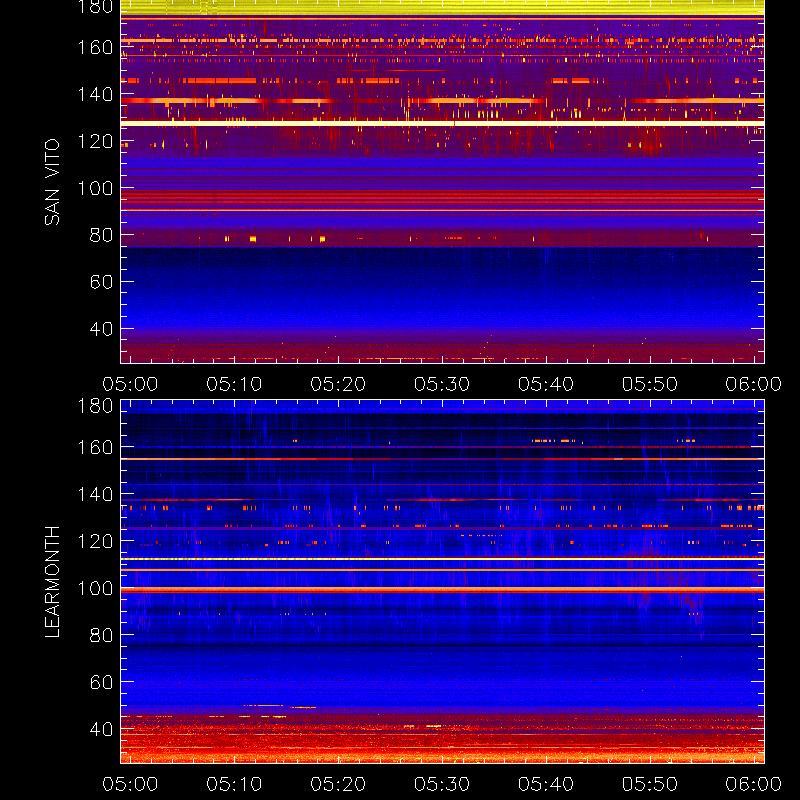Click 05:00 time label under Learmonth plot

click(130, 784)
